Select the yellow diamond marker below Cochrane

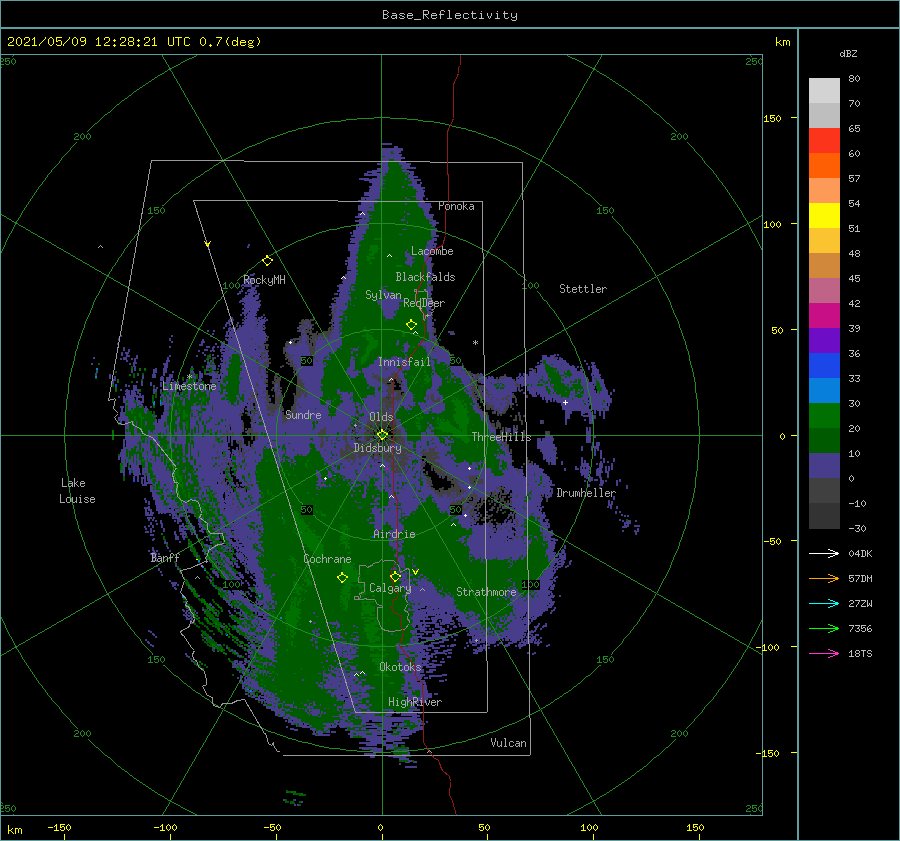click(x=342, y=578)
